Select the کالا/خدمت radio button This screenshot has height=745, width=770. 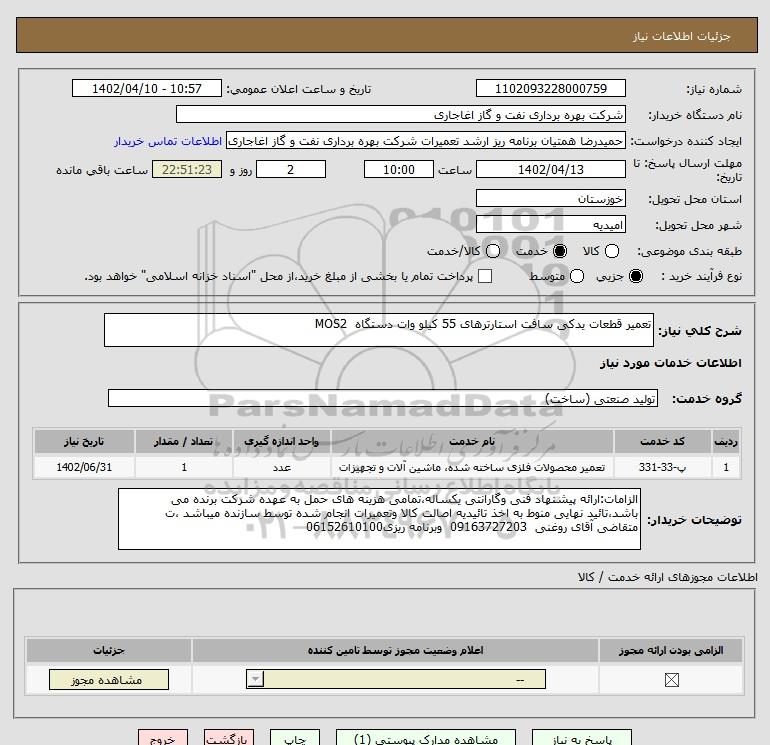click(493, 251)
